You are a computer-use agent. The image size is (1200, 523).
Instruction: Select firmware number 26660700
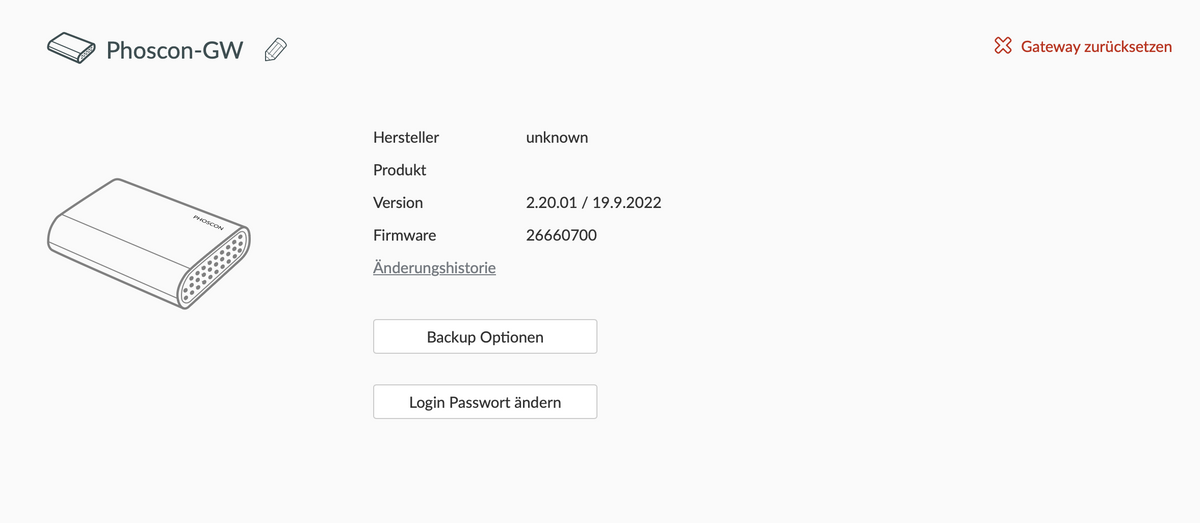(x=561, y=235)
